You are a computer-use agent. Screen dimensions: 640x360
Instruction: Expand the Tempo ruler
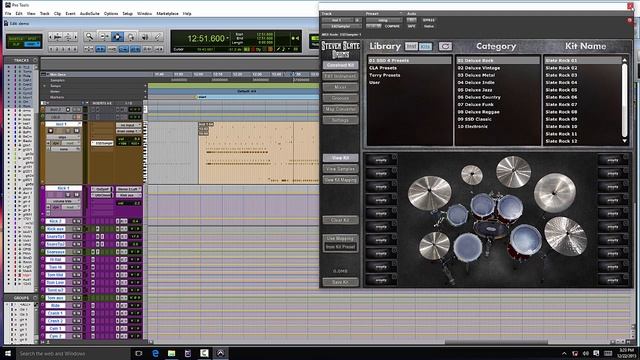44,86
